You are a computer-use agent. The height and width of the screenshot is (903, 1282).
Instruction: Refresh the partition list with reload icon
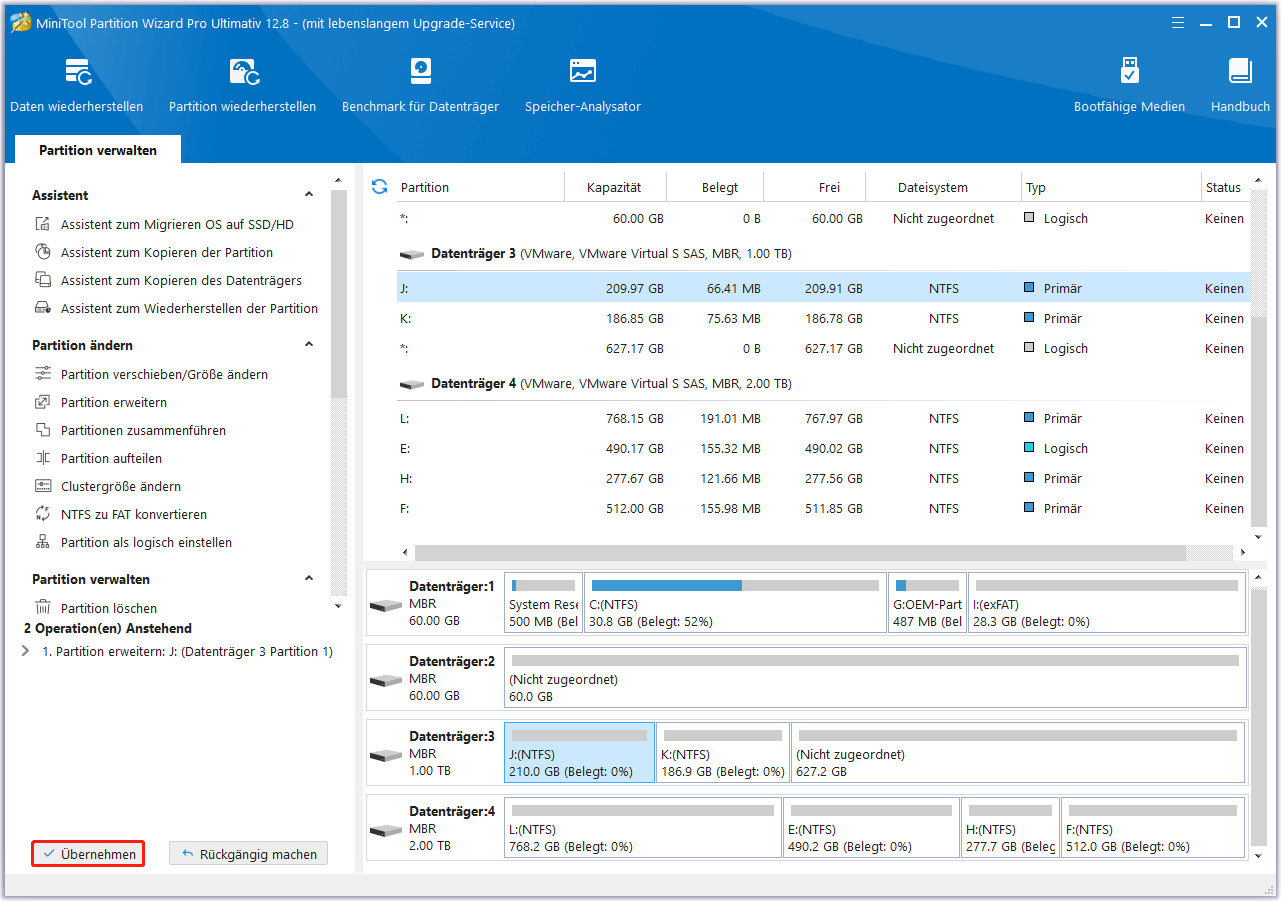click(x=379, y=187)
